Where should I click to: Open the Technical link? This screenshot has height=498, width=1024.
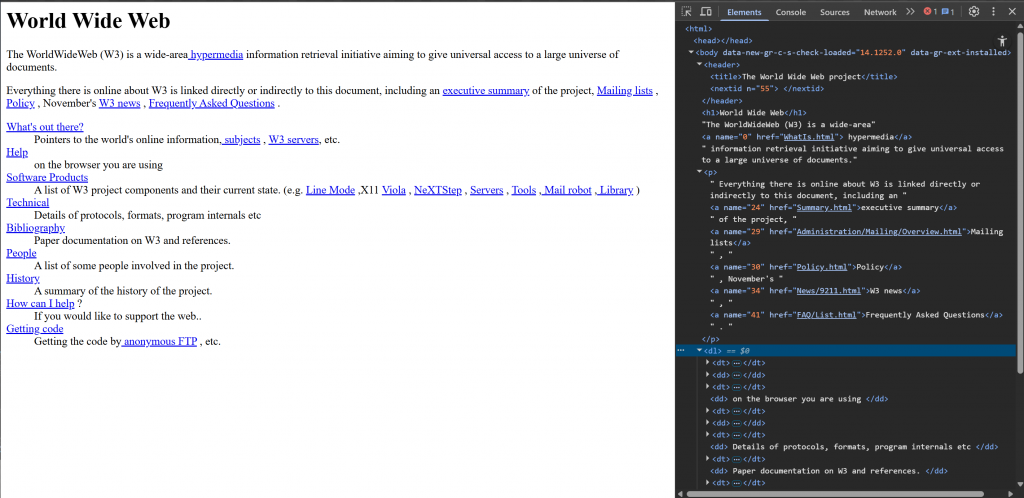point(28,202)
